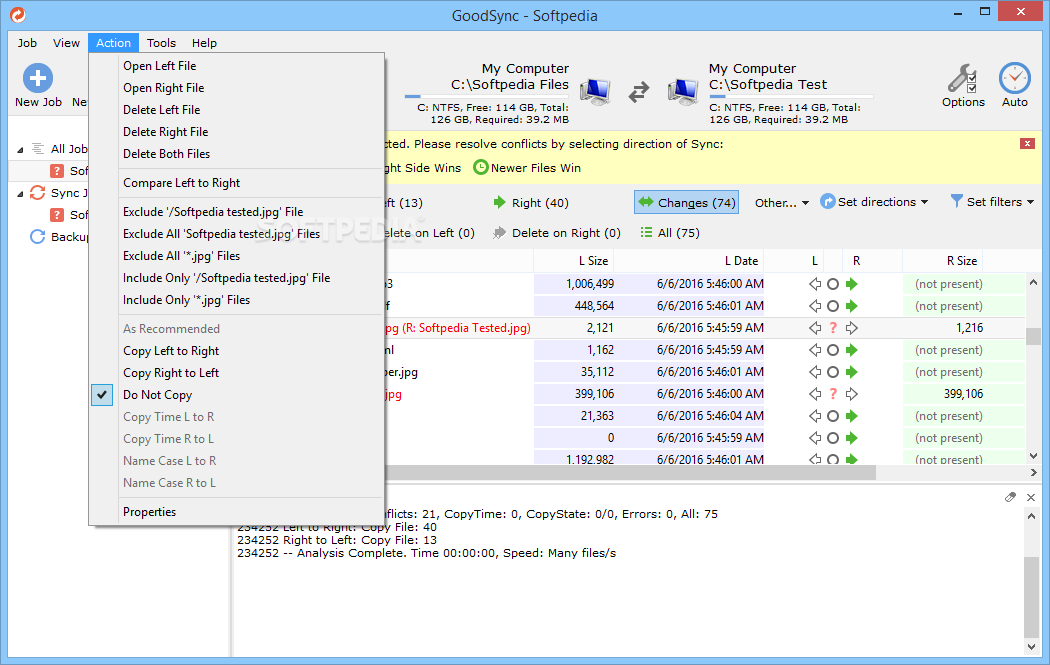Click the right folder disk space bar

tap(791, 96)
